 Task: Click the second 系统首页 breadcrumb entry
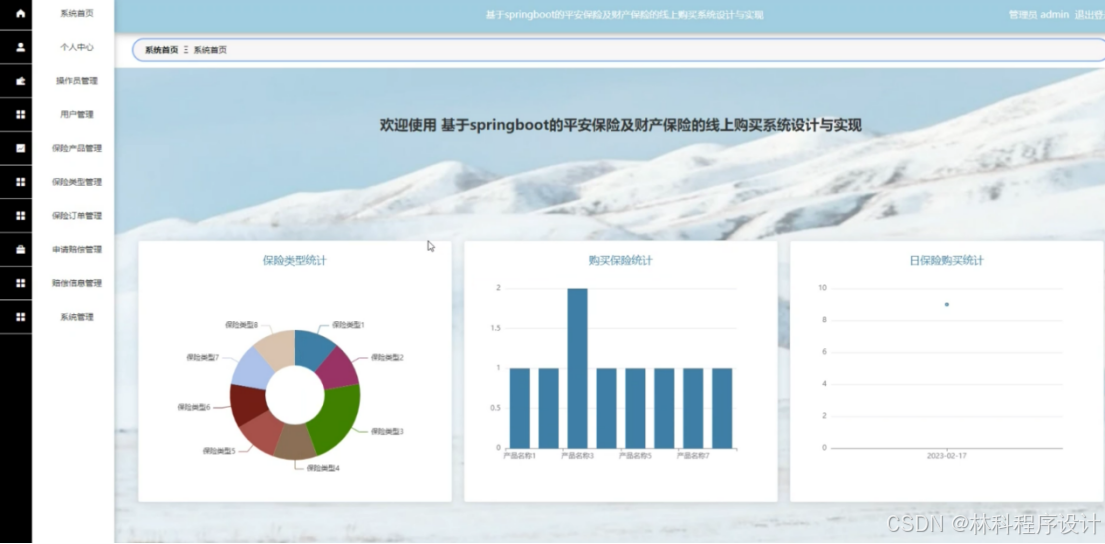click(x=210, y=50)
